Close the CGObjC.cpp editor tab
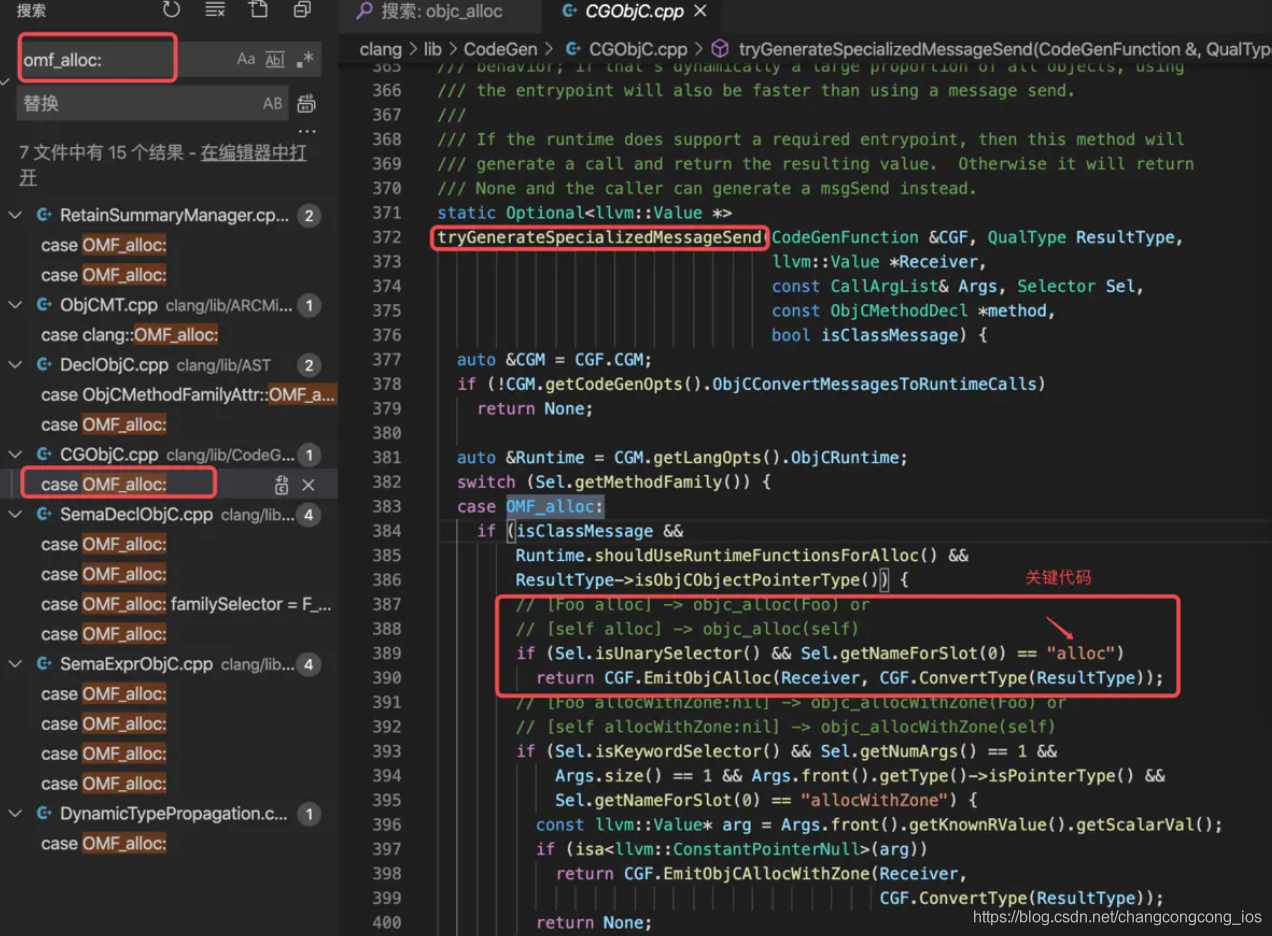1272x936 pixels. point(700,11)
